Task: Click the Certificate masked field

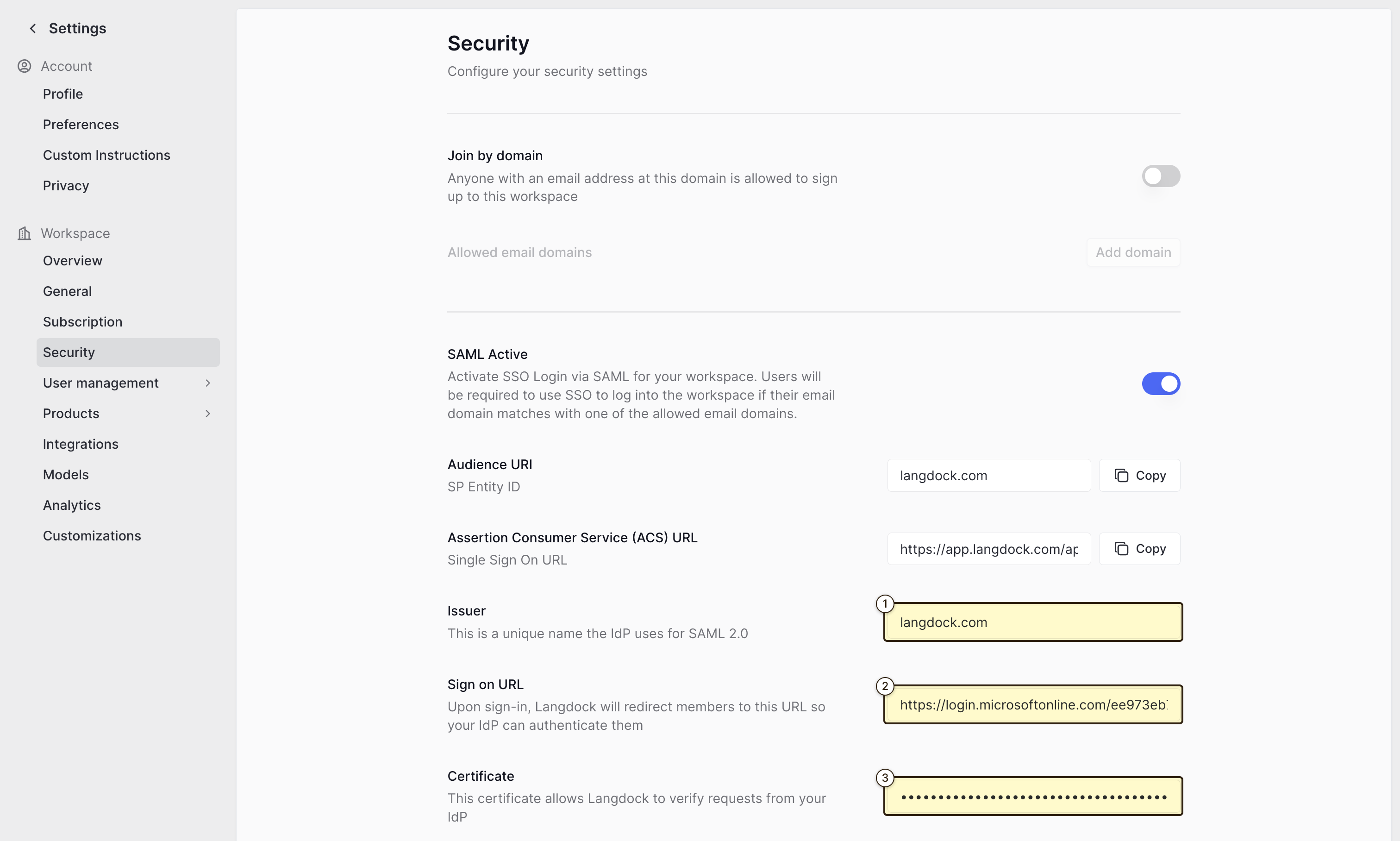Action: coord(1033,796)
